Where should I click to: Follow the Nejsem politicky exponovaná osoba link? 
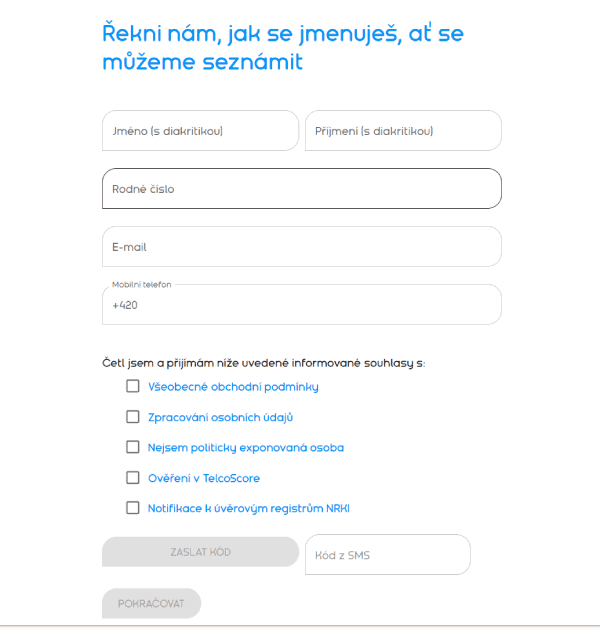tap(246, 448)
